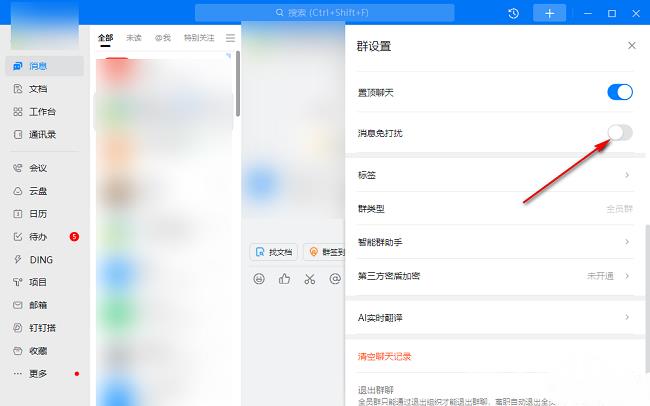Click the thumbs-up icon in chat toolbar

coord(285,279)
